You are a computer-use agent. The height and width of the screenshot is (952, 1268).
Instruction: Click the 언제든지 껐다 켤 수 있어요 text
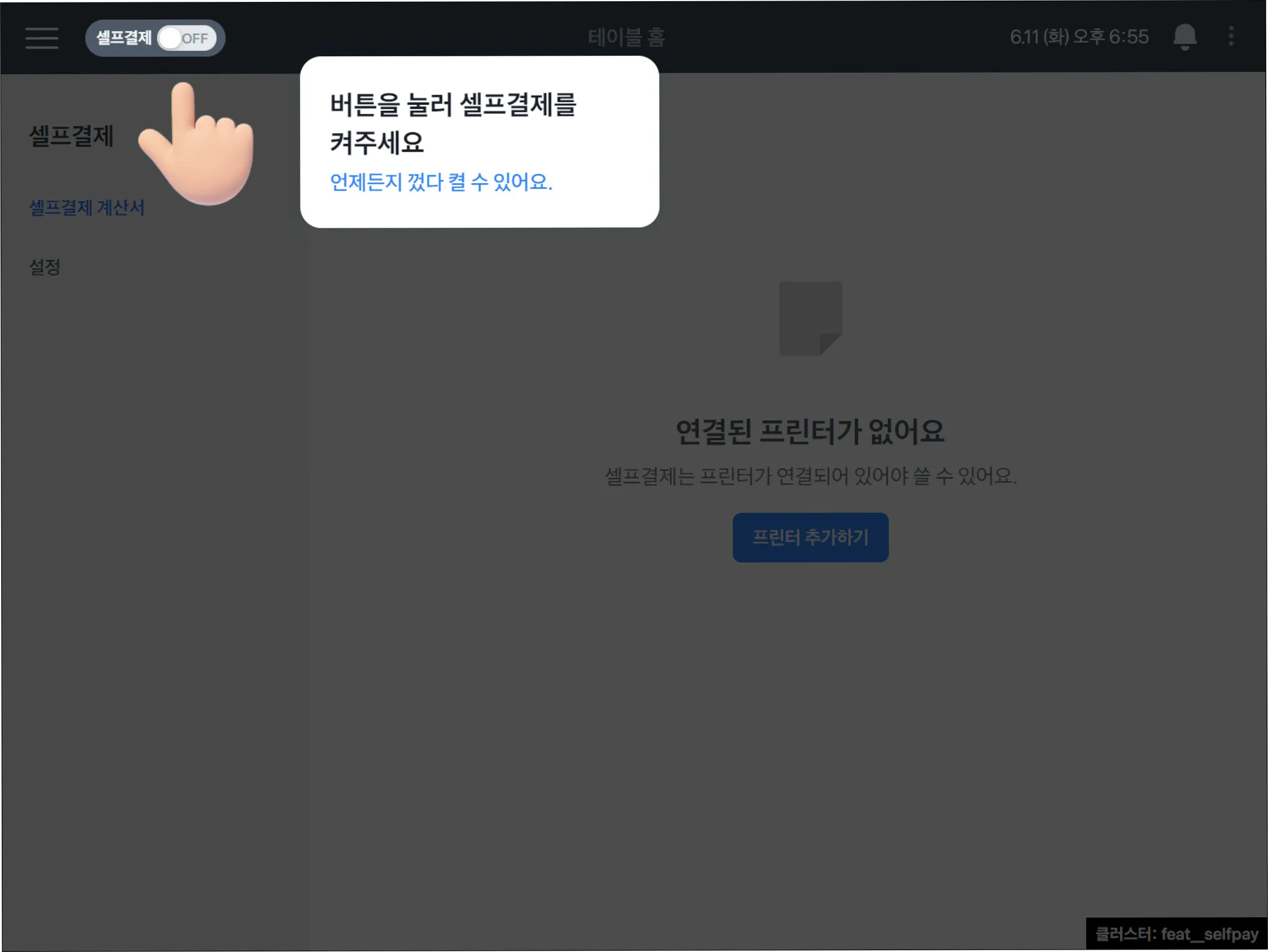pos(441,182)
